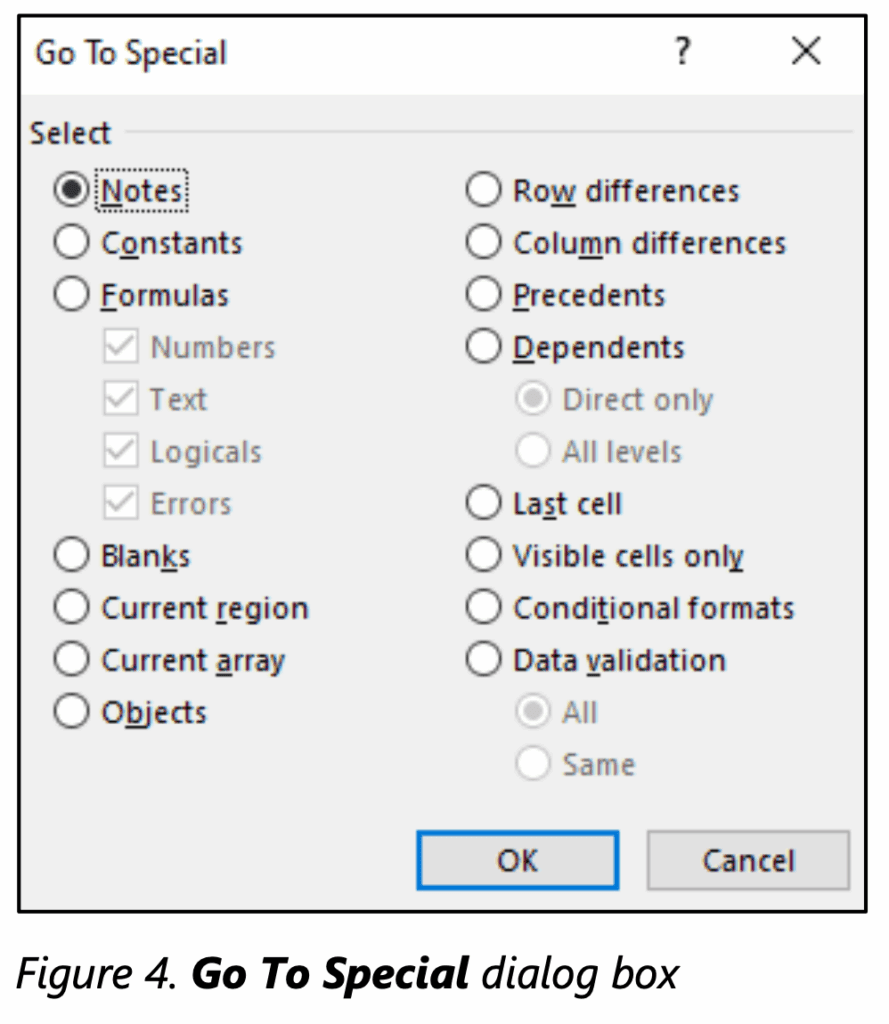Viewport: 889px width, 1024px height.
Task: Select the Constants option
Action: tap(71, 241)
